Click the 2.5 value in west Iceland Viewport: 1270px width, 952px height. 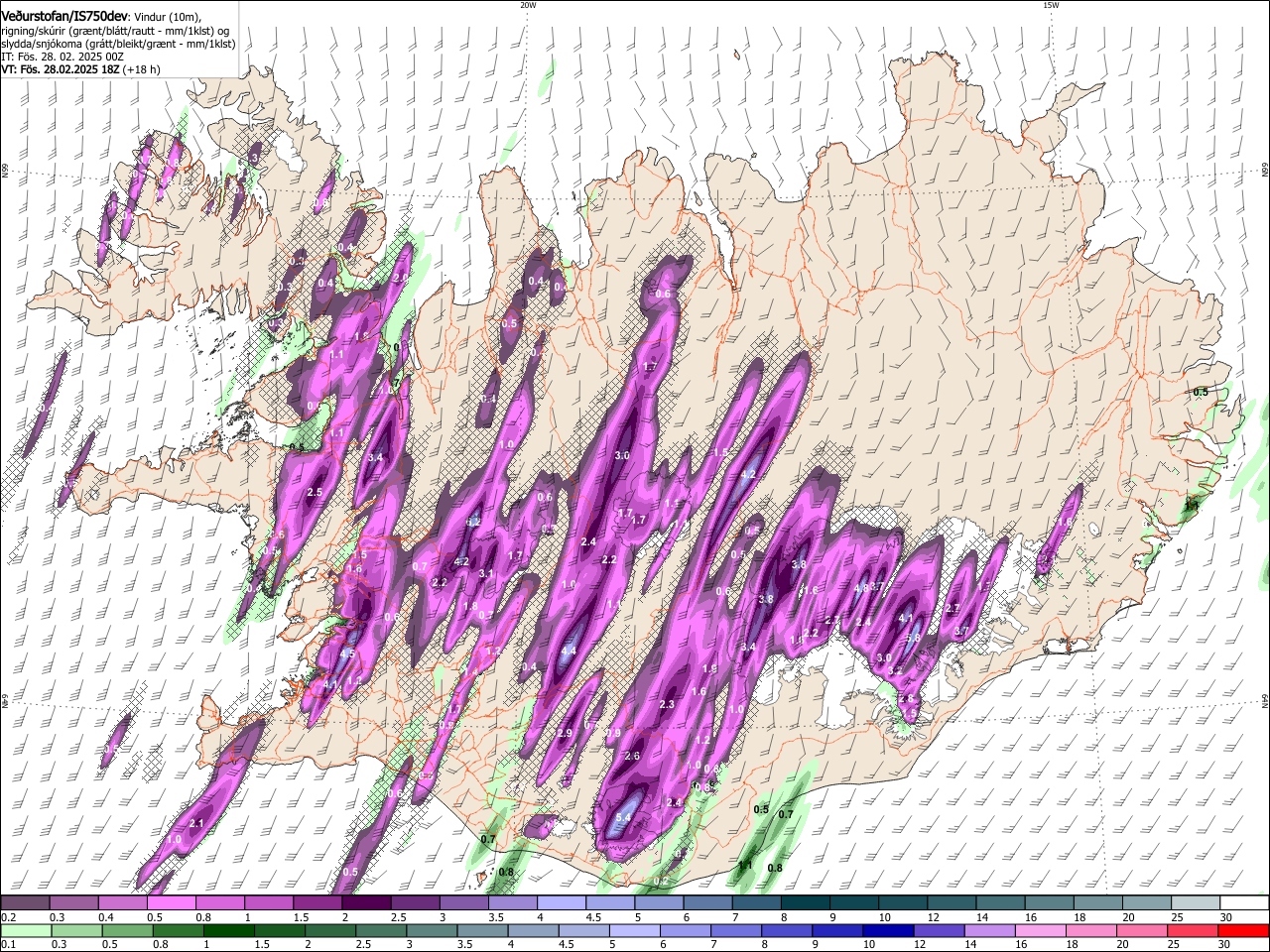(x=316, y=493)
